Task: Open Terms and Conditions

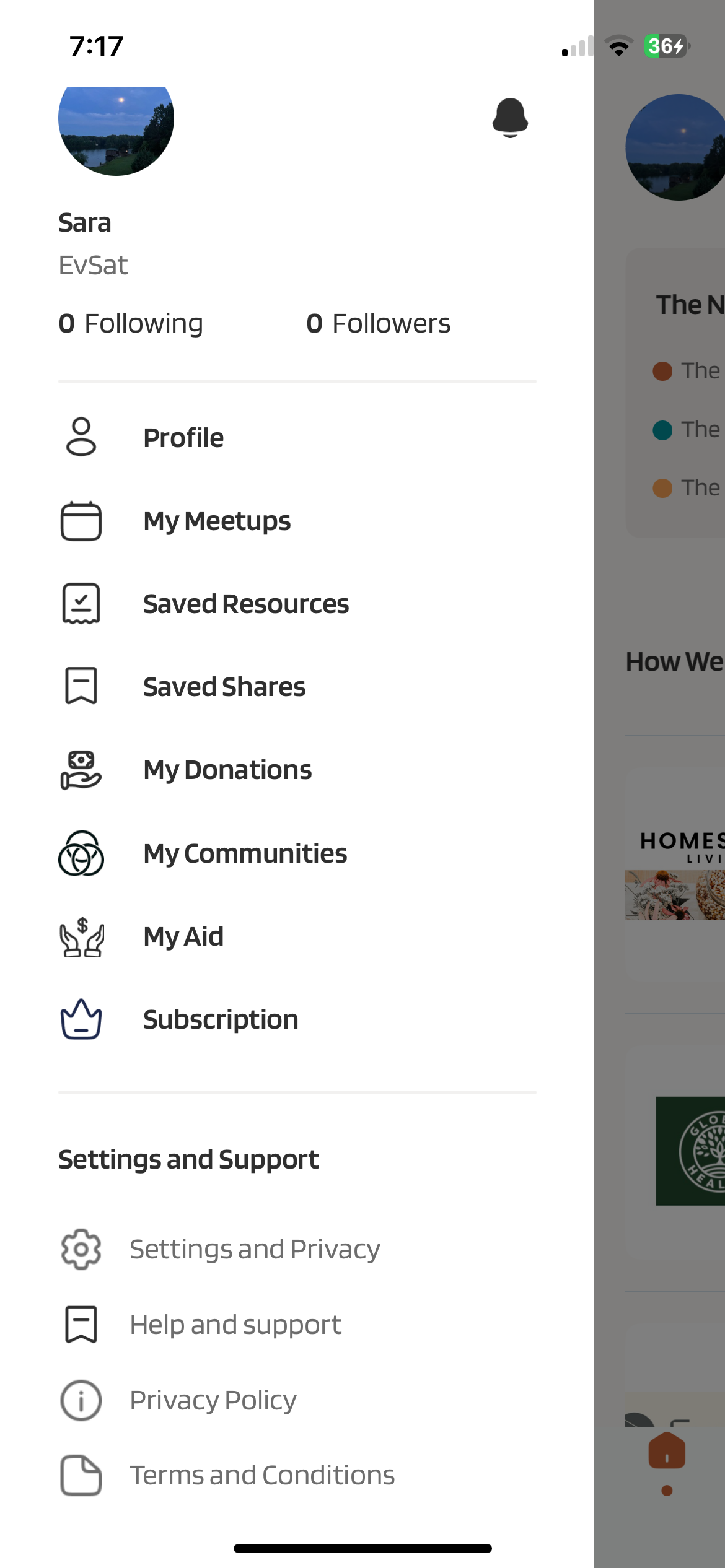Action: (x=262, y=1475)
